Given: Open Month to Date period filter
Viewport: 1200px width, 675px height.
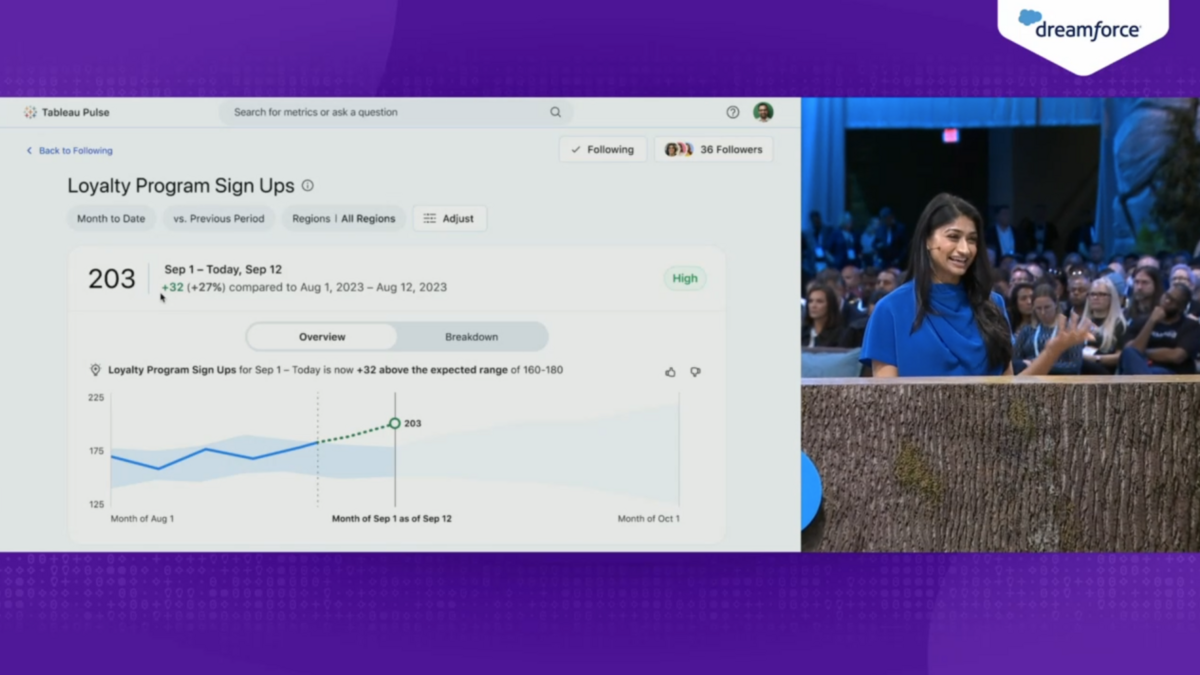Looking at the screenshot, I should (x=111, y=218).
